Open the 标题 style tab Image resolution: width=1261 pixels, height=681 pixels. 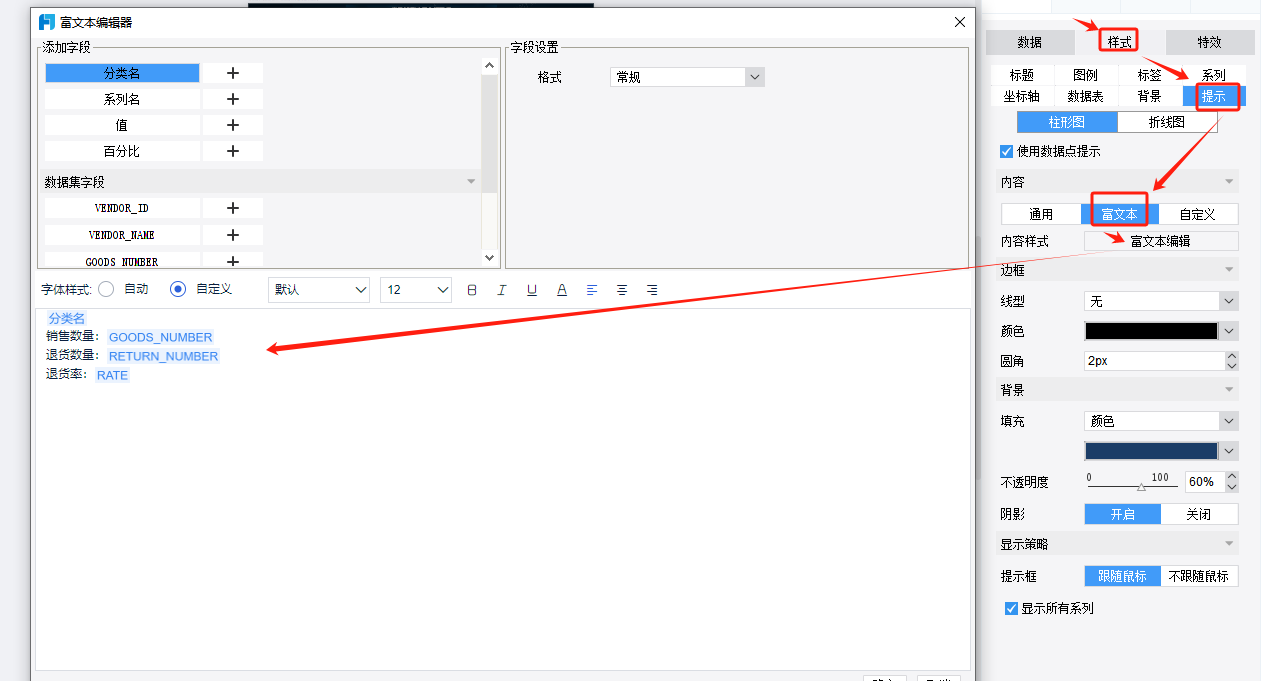[x=1022, y=75]
